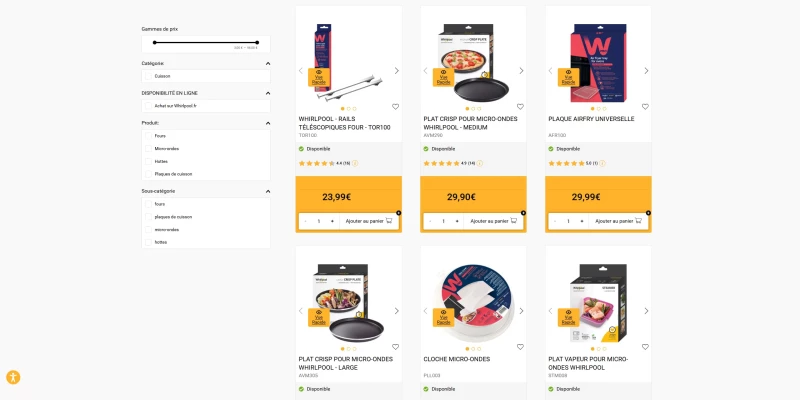Click rating info icon on TOR100 product
Viewport: 800px width, 400px height.
[x=355, y=163]
